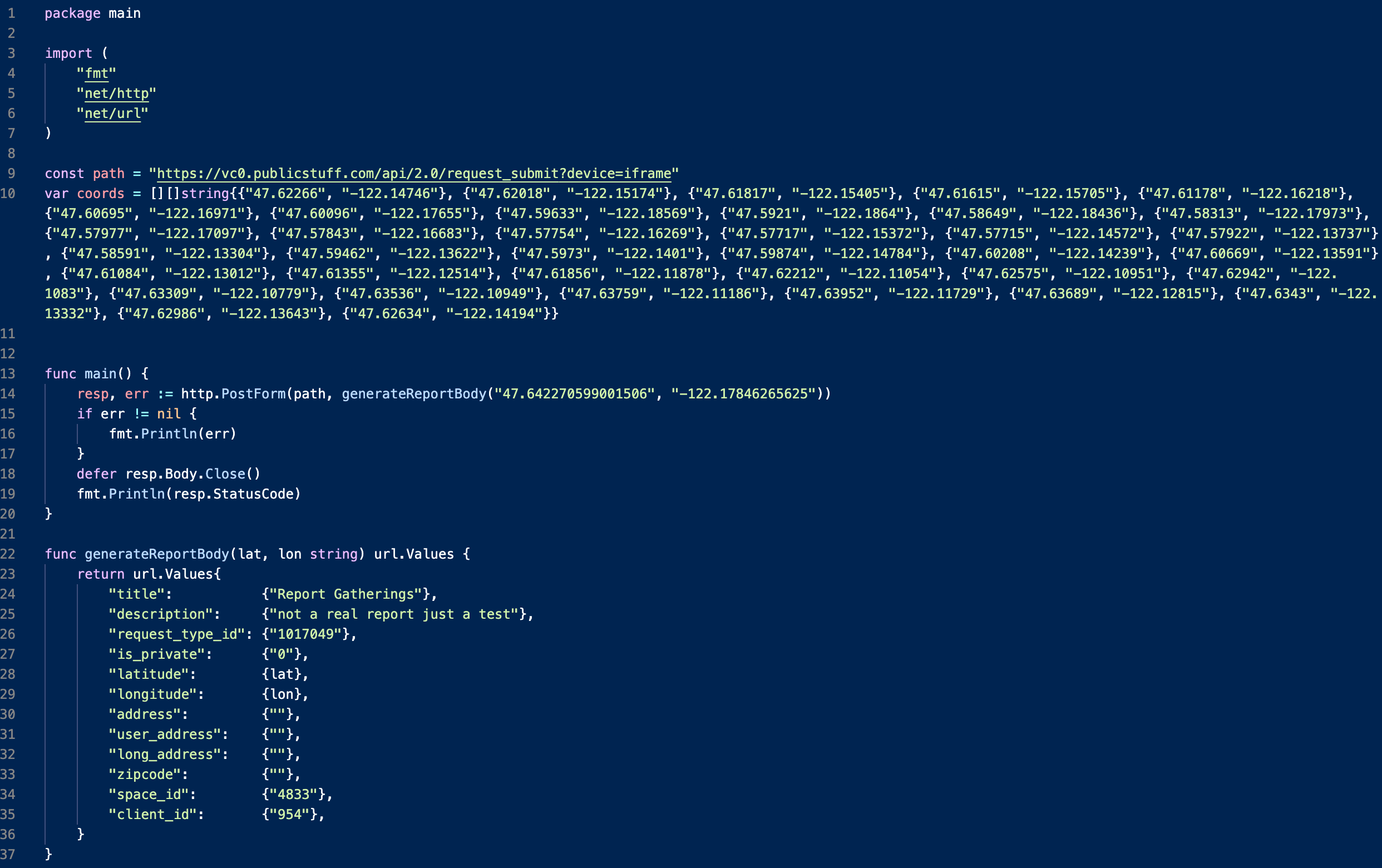1382x868 pixels.
Task: Click the package keyword on line 1
Action: (72, 13)
